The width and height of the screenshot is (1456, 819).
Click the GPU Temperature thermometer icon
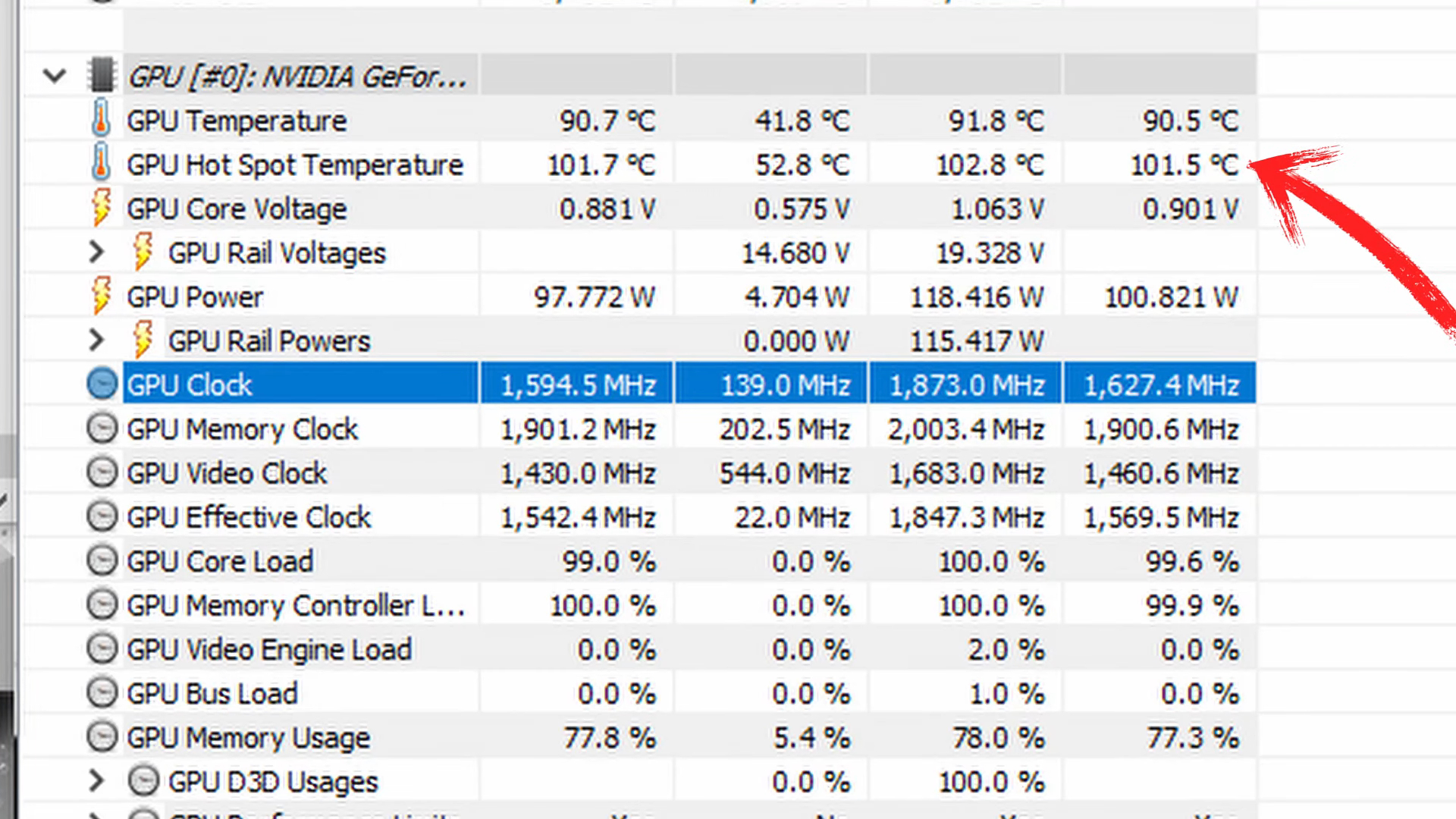[102, 120]
